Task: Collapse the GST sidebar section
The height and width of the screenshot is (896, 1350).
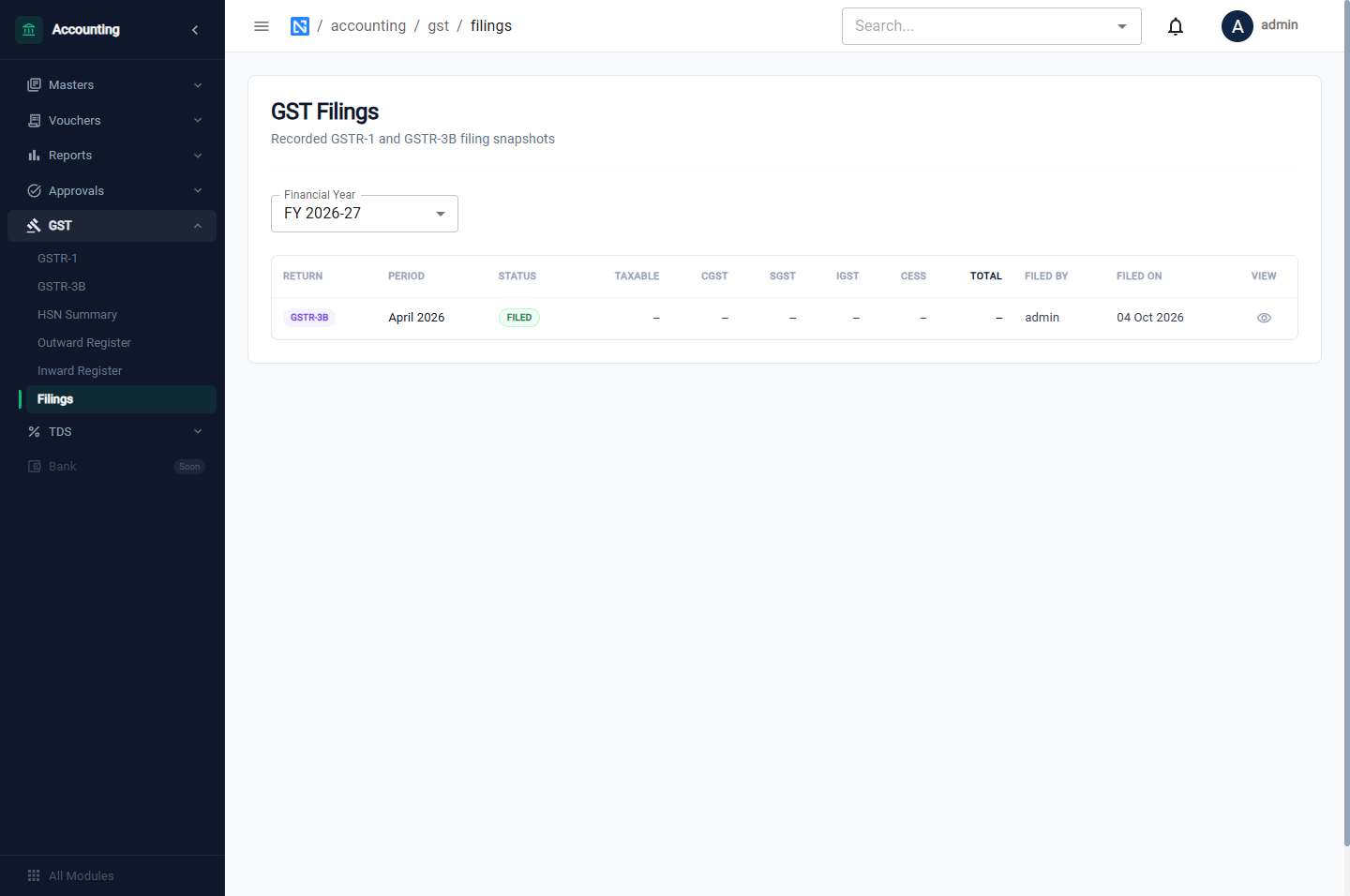Action: click(x=112, y=226)
